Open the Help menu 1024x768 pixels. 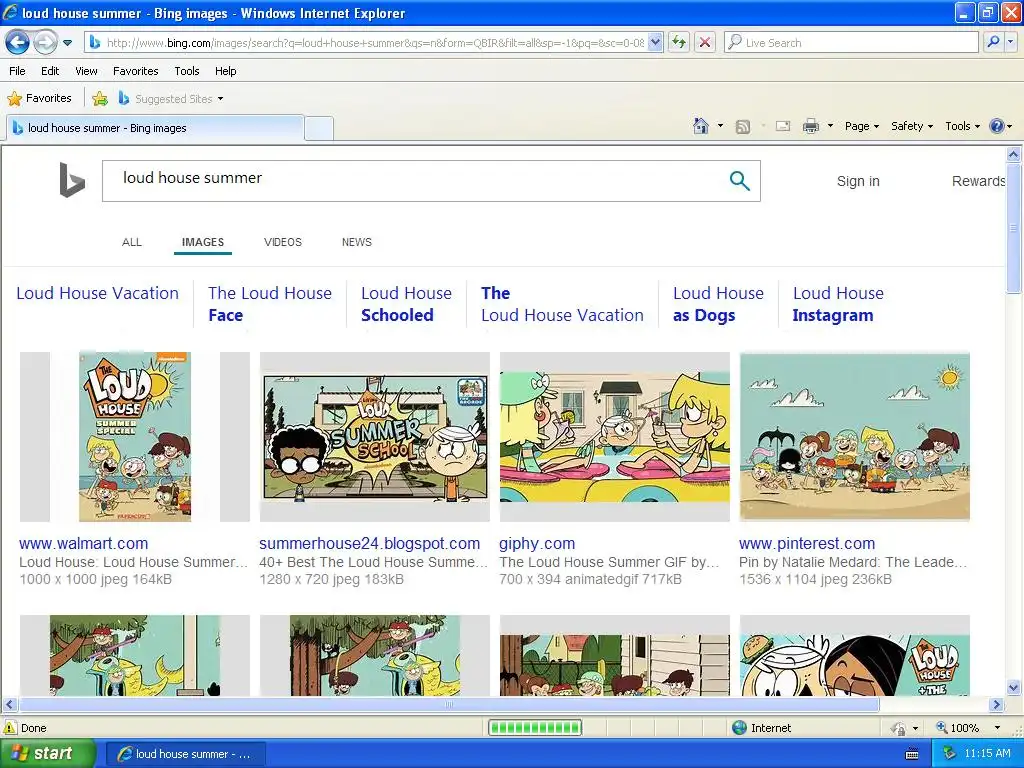(x=225, y=71)
